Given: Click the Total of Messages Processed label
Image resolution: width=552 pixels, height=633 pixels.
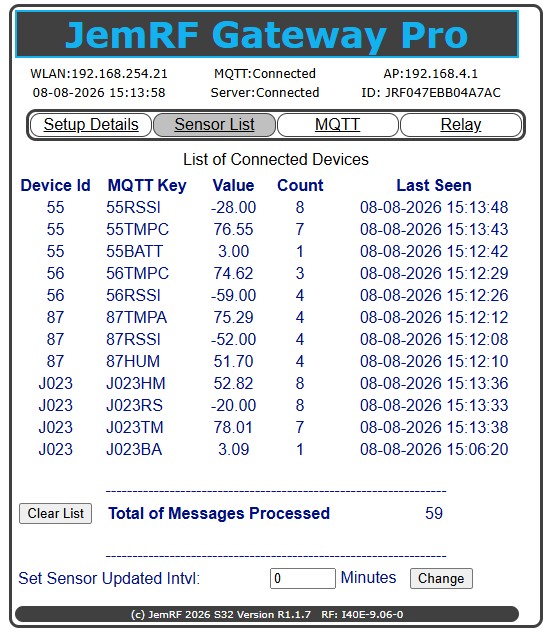Looking at the screenshot, I should tap(219, 514).
